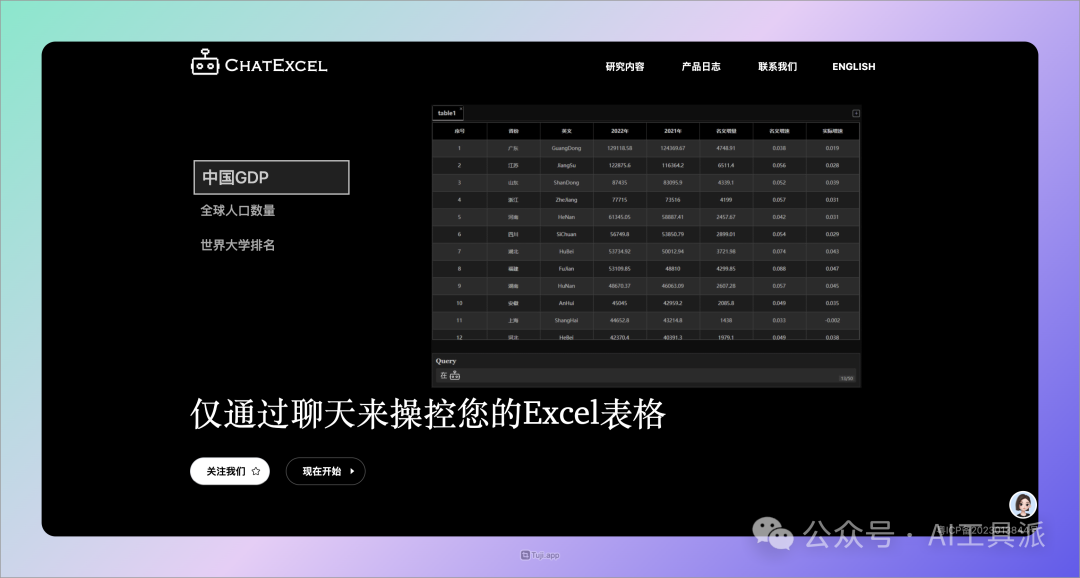The image size is (1080, 578).
Task: Go to 联系我们 in the navigation
Action: (x=777, y=66)
